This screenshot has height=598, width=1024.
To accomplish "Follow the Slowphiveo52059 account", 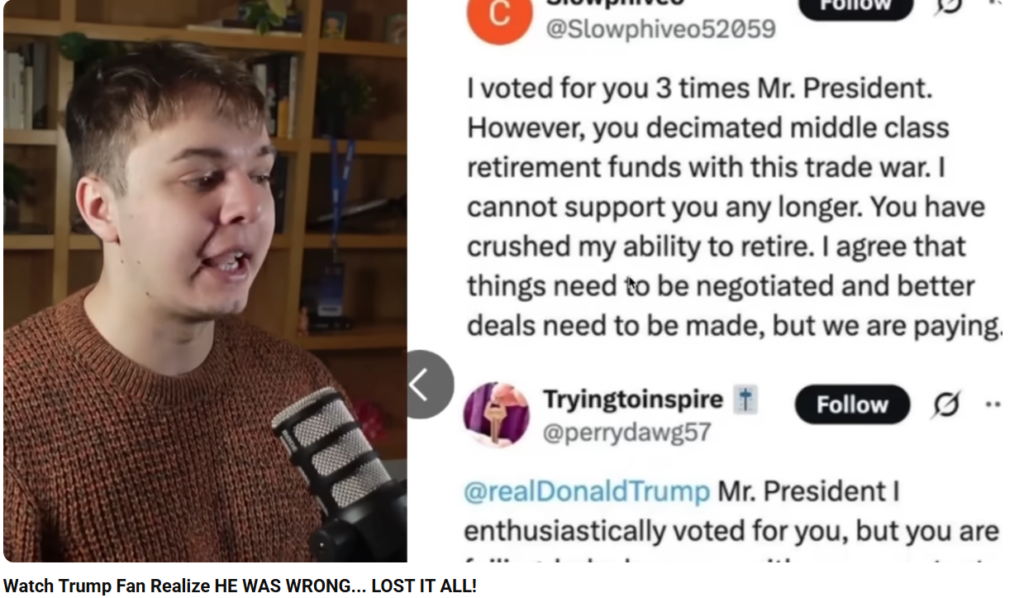I will pos(856,7).
